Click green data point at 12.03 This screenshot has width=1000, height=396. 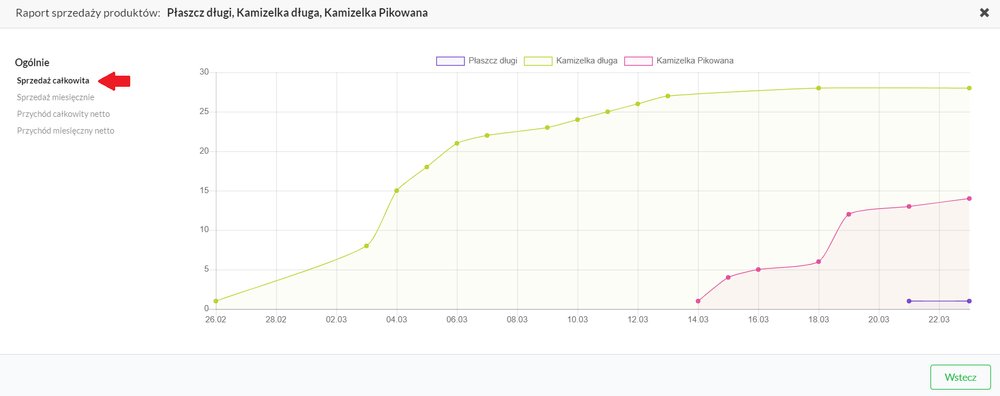click(638, 104)
